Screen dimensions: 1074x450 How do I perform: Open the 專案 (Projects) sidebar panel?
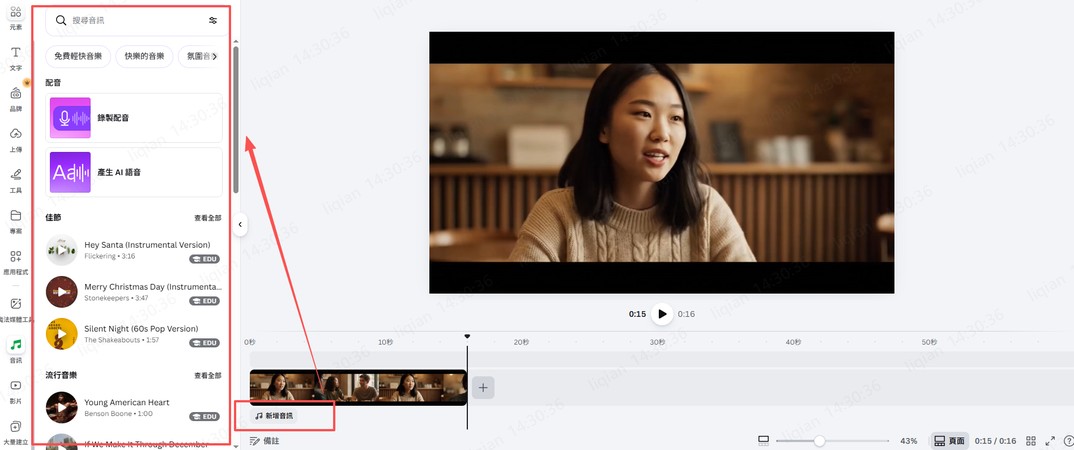(16, 221)
